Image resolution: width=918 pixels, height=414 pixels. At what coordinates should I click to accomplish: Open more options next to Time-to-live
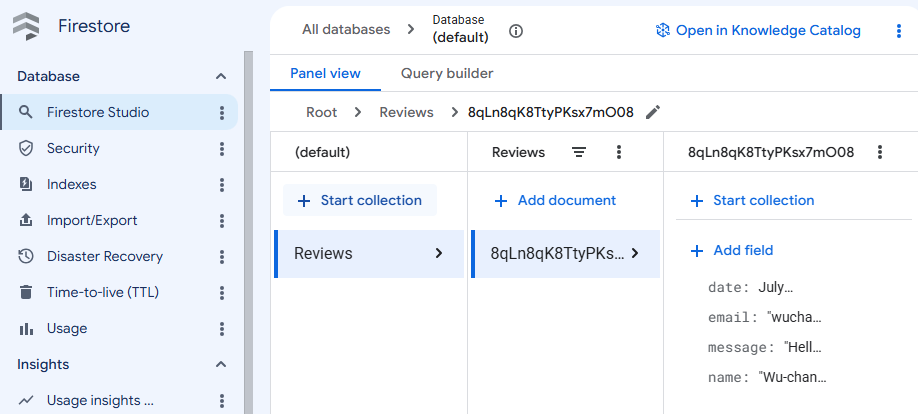[x=222, y=292]
